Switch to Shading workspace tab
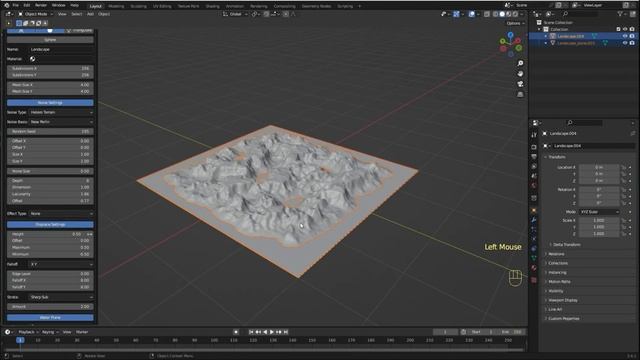This screenshot has width=640, height=360. coord(212,6)
